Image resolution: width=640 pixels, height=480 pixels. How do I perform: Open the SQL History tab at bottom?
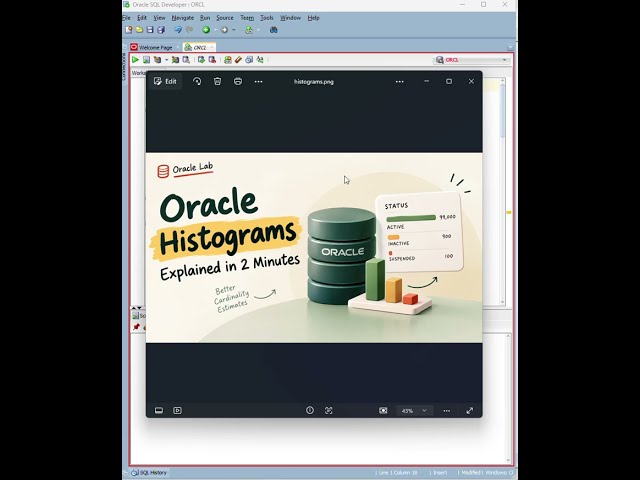point(149,473)
